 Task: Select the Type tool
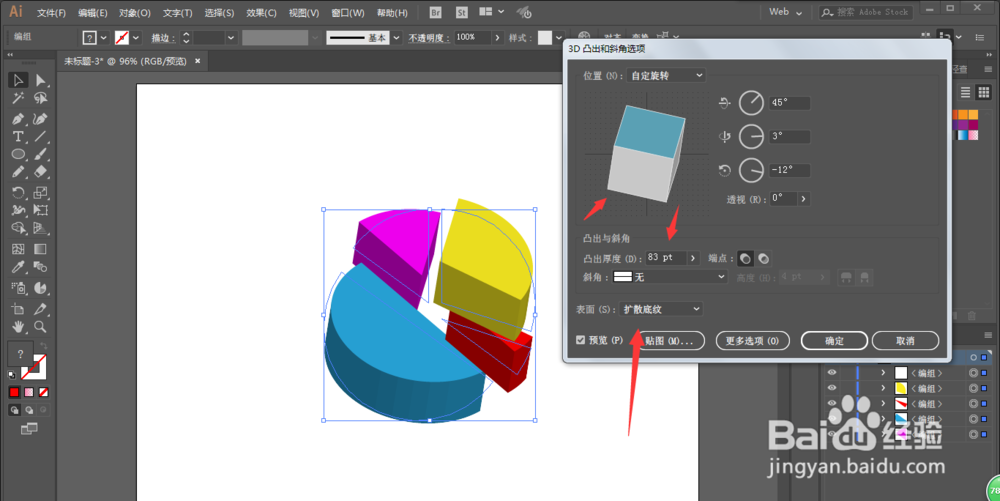click(x=18, y=136)
